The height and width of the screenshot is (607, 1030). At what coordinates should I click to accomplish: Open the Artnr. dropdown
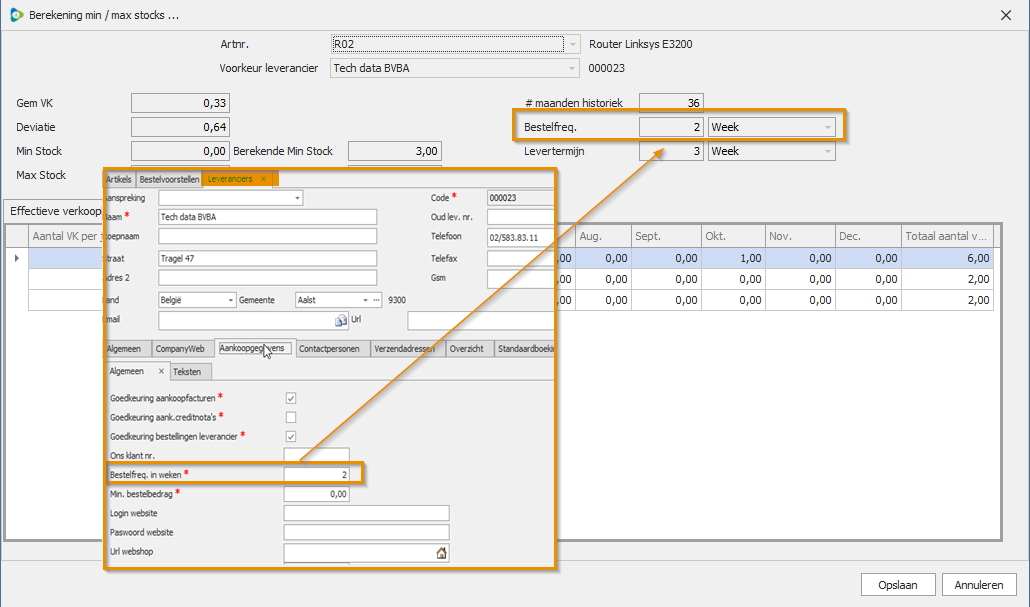573,44
